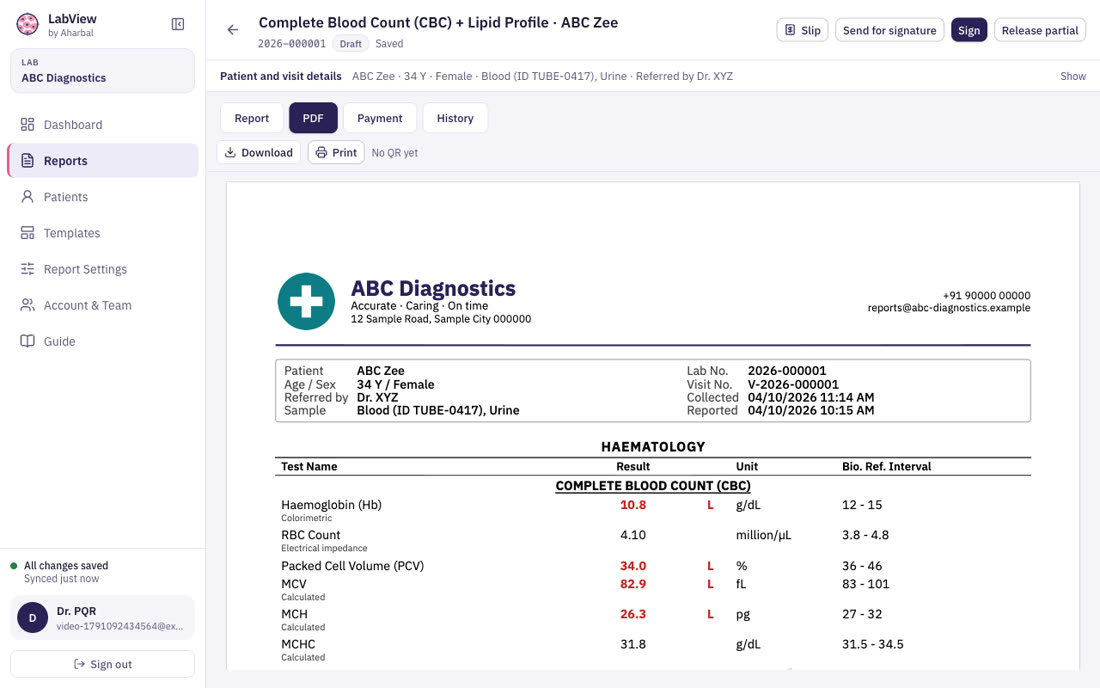View the History tab
Image resolution: width=1100 pixels, height=688 pixels.
(x=455, y=118)
